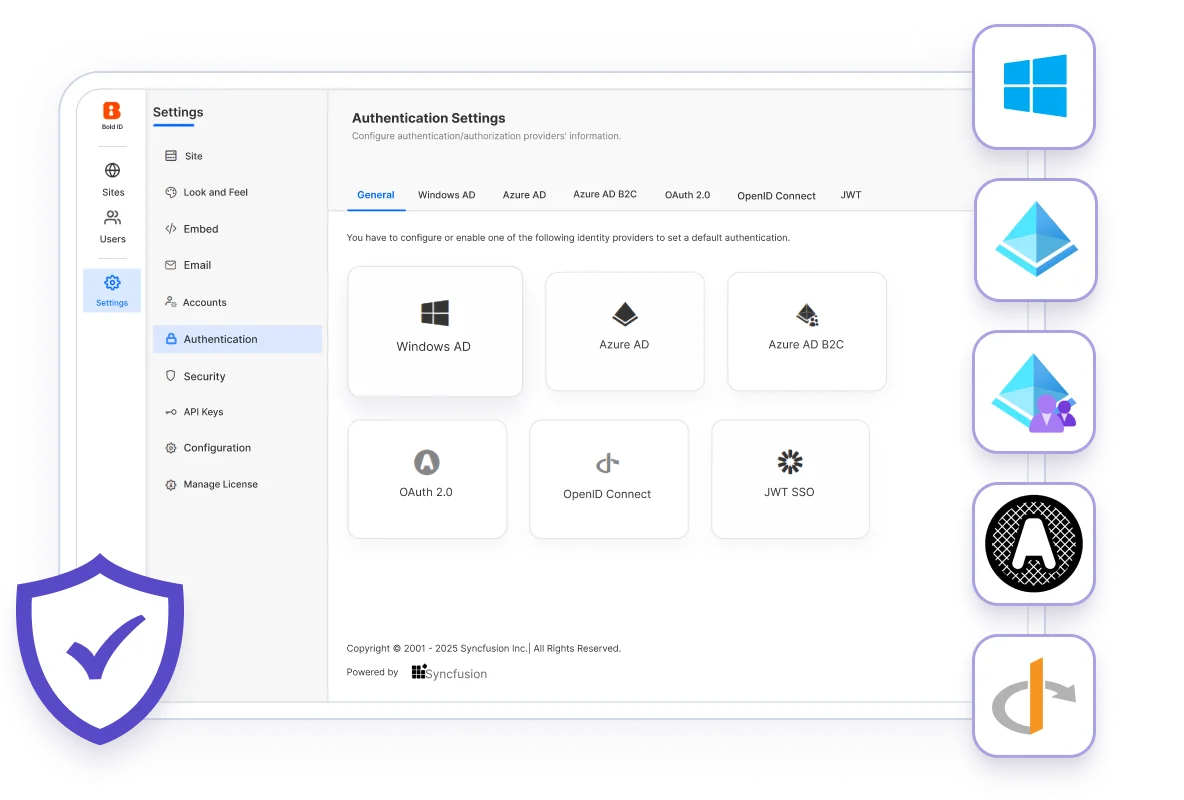Choose the JWT SSO card label

click(x=789, y=493)
